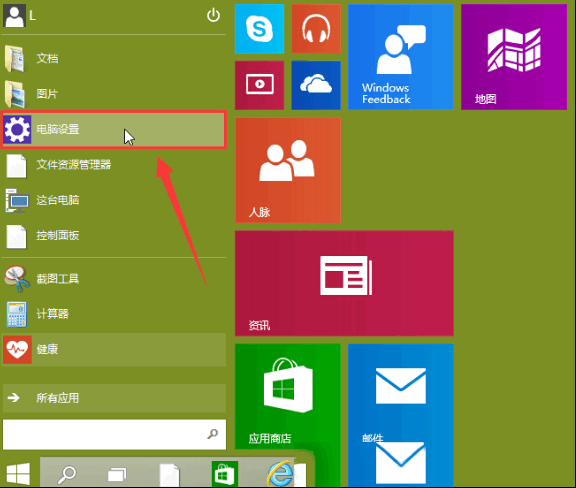Image resolution: width=576 pixels, height=488 pixels.
Task: Open the Store icon on taskbar
Action: (225, 474)
